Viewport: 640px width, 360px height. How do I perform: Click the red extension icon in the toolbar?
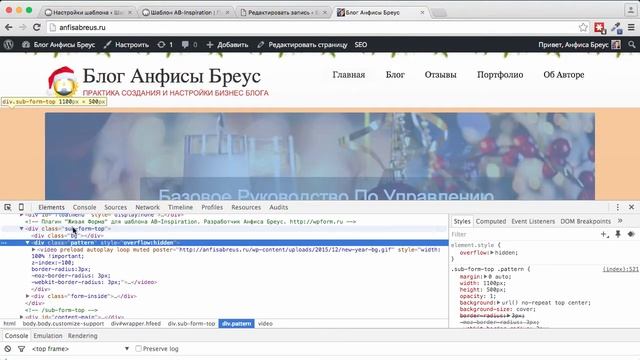point(599,27)
